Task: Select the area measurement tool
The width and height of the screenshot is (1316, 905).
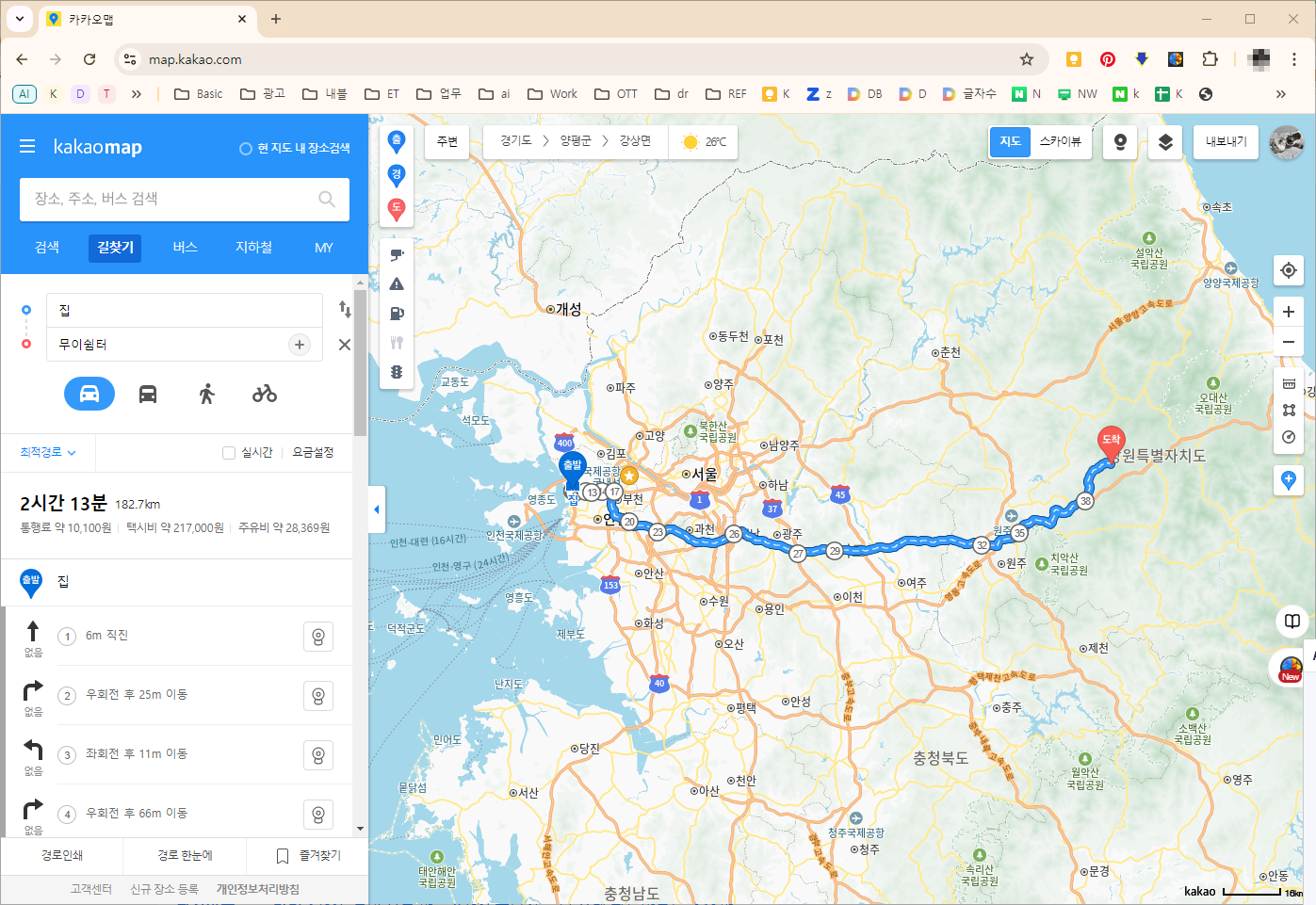Action: click(1289, 410)
